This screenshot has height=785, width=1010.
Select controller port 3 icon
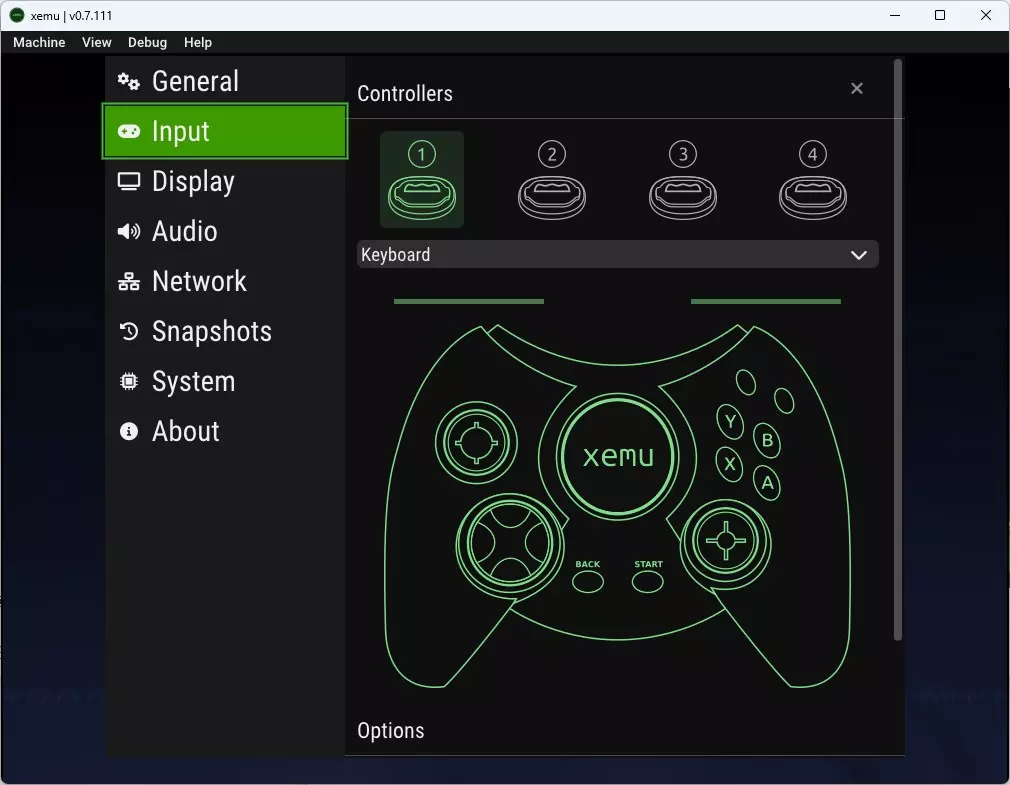[x=683, y=180]
